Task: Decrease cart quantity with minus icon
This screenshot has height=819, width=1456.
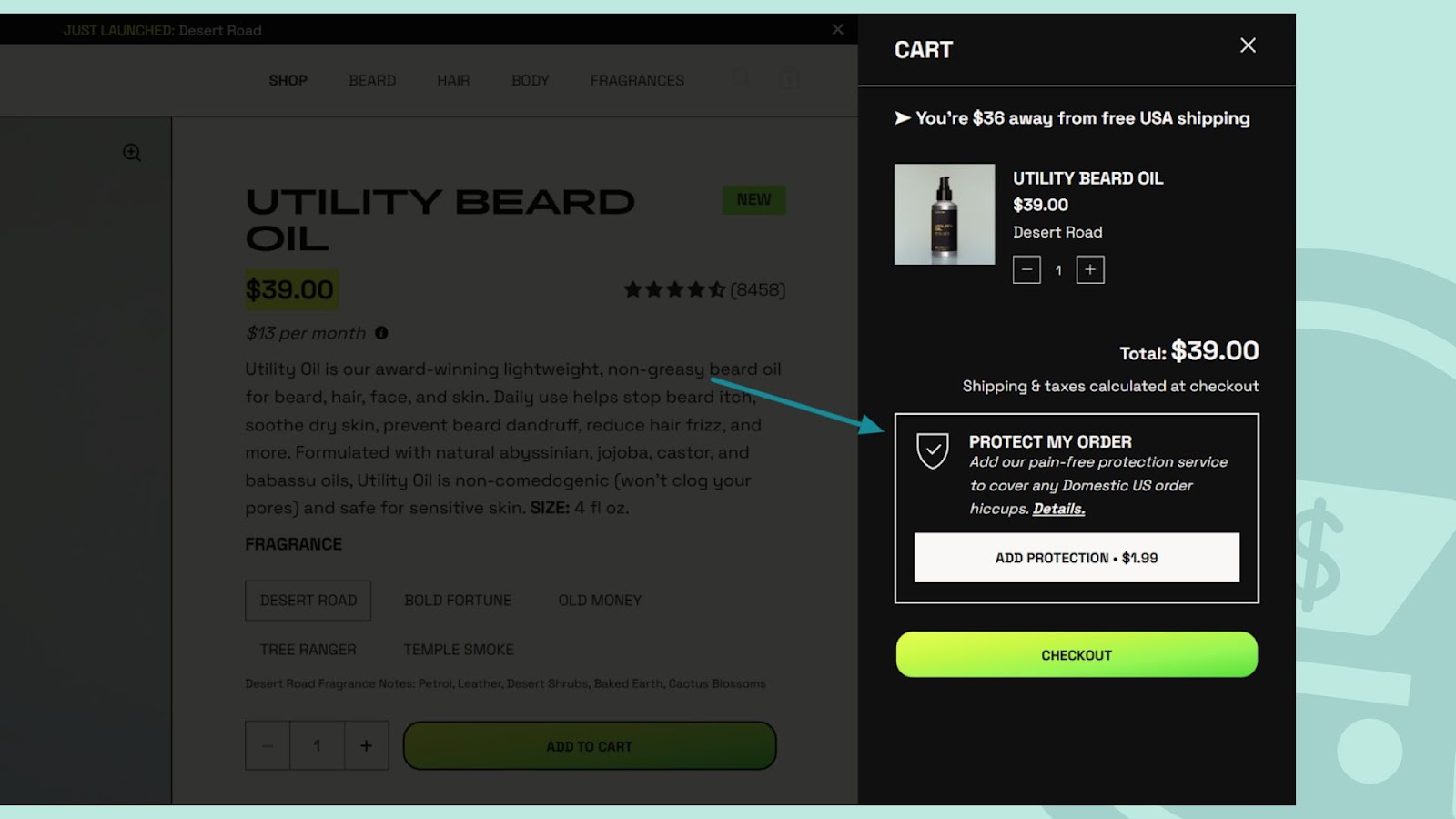Action: click(x=1026, y=269)
